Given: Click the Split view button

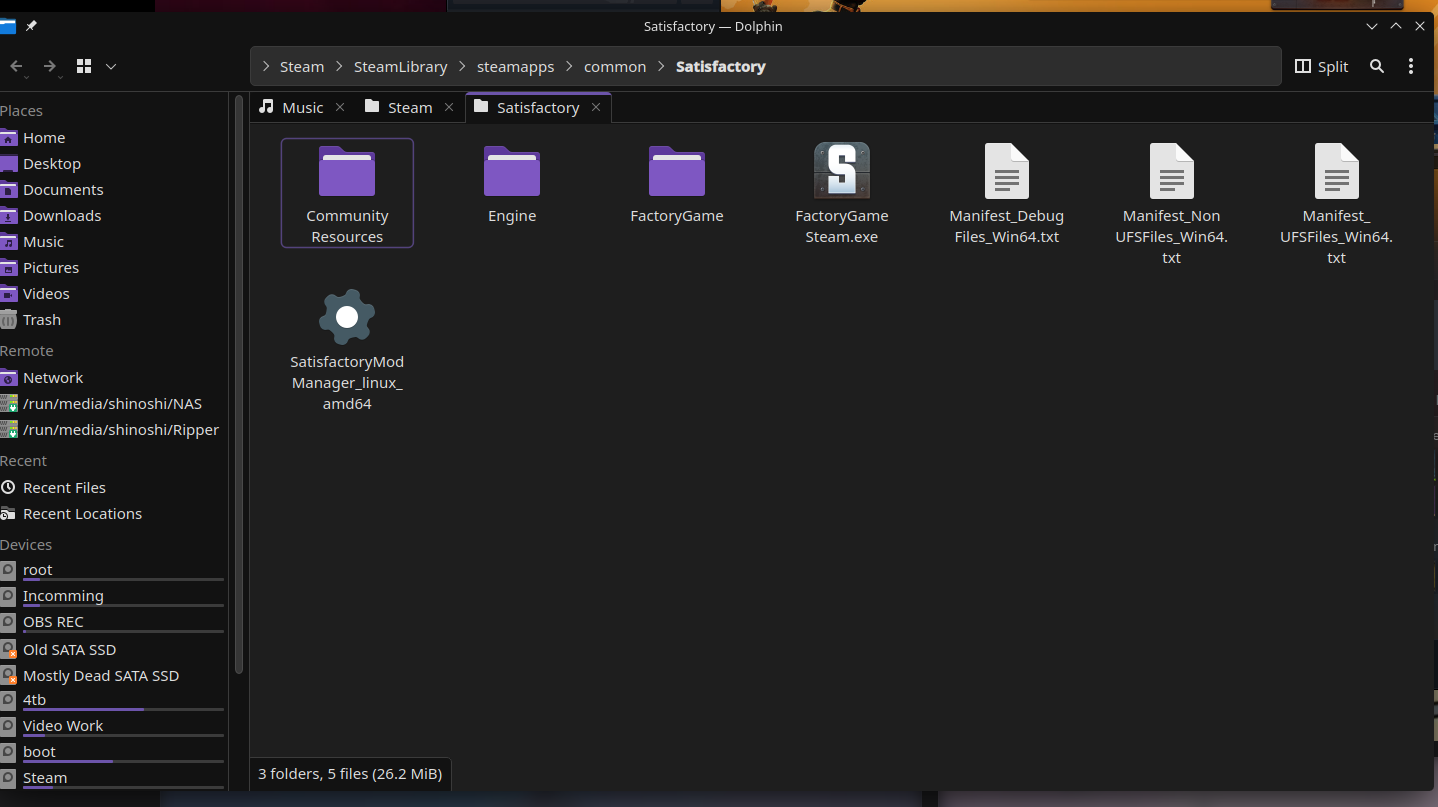Looking at the screenshot, I should [x=1321, y=66].
